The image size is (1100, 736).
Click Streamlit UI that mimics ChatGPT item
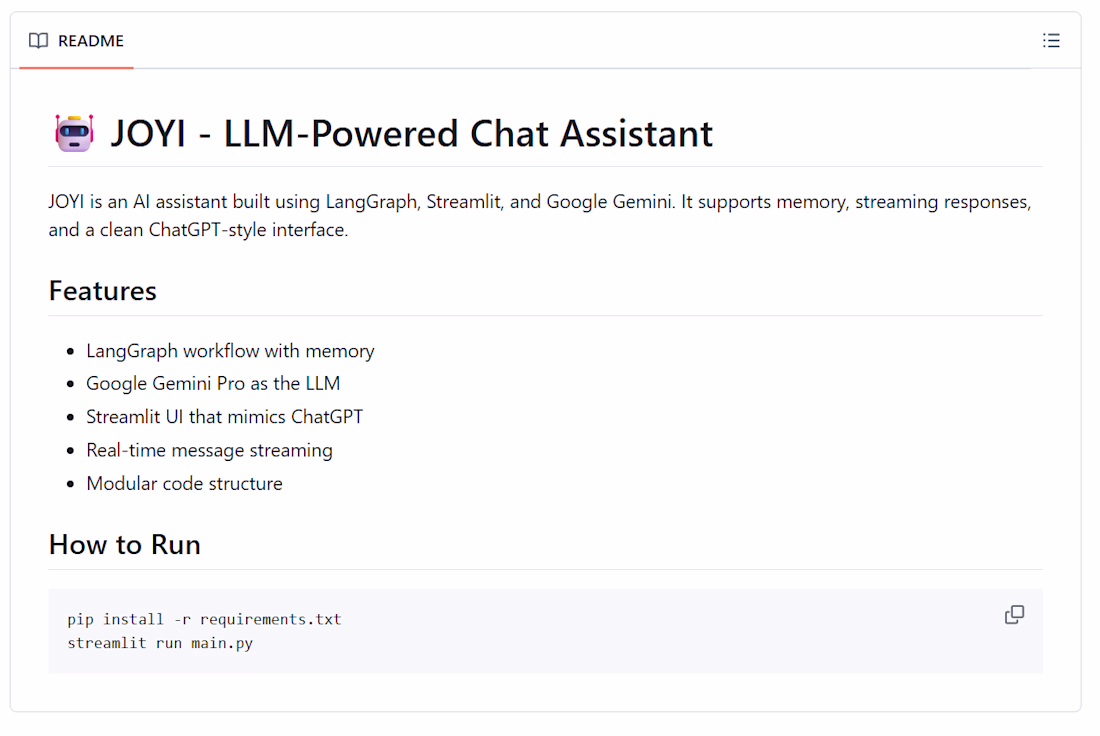[x=224, y=417]
